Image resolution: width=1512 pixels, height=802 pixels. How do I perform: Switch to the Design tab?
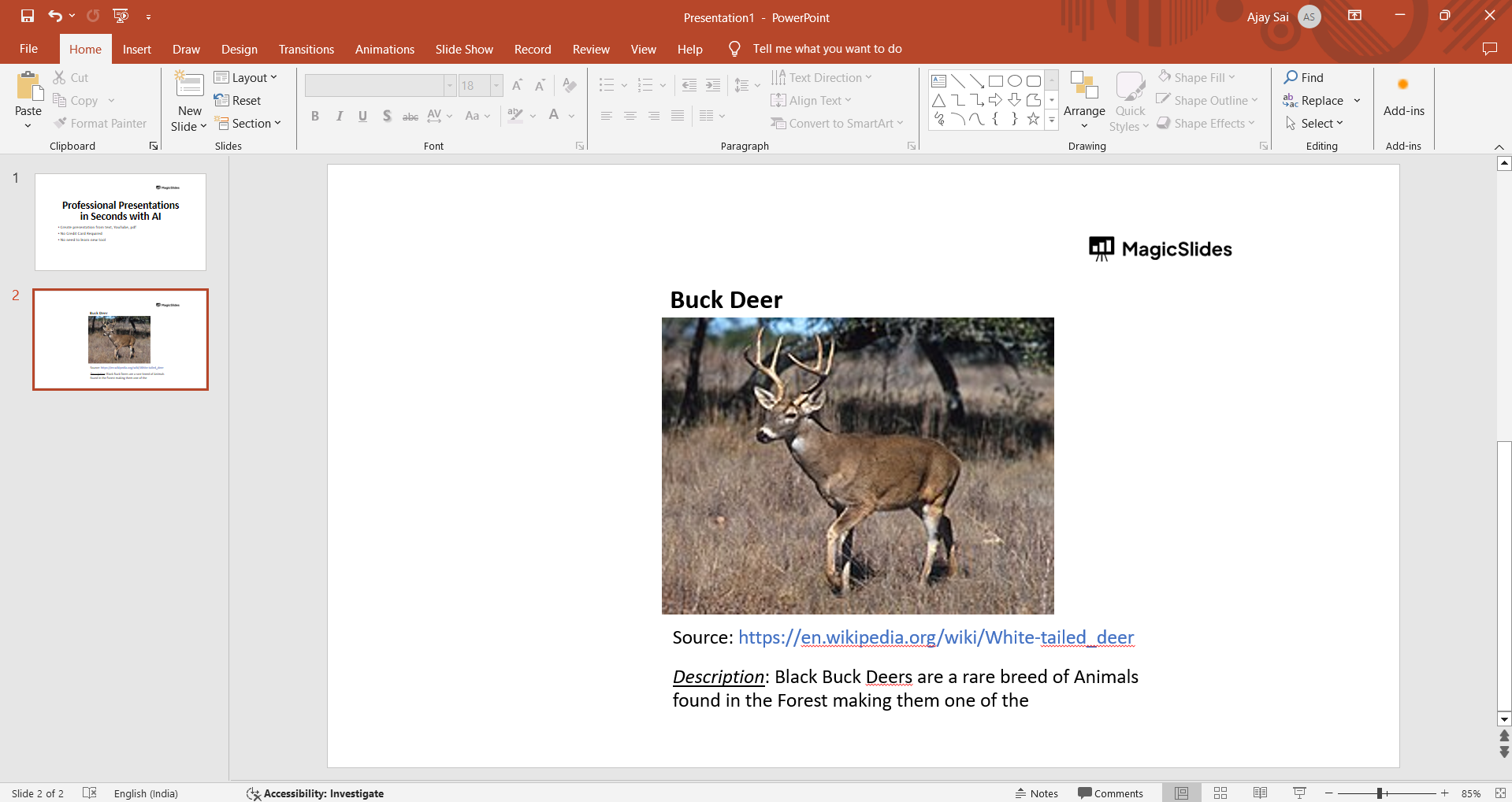point(239,49)
